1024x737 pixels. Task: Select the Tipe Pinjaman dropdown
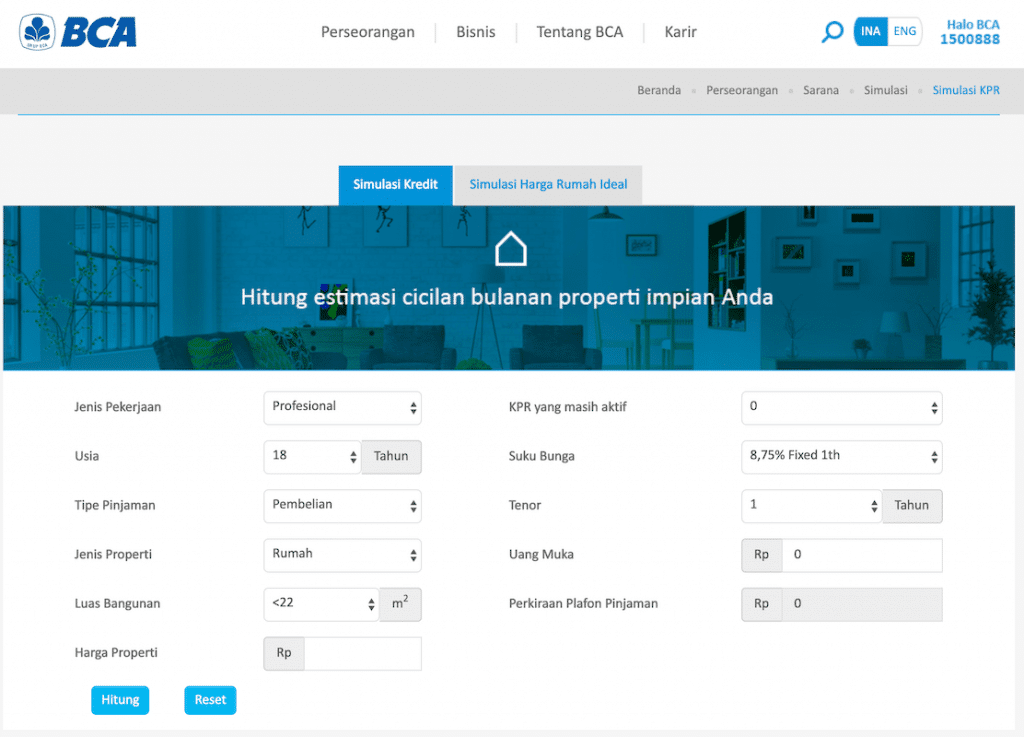(x=342, y=505)
